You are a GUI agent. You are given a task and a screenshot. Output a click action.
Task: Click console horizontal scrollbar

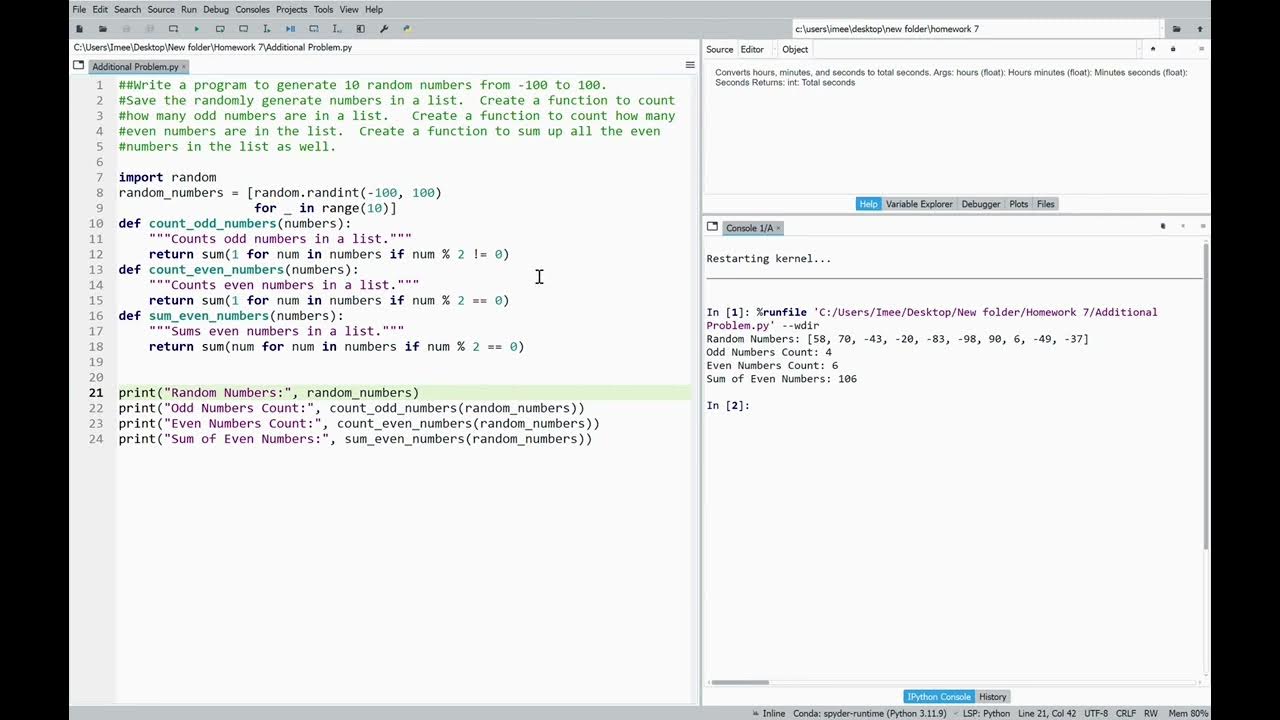click(x=739, y=683)
